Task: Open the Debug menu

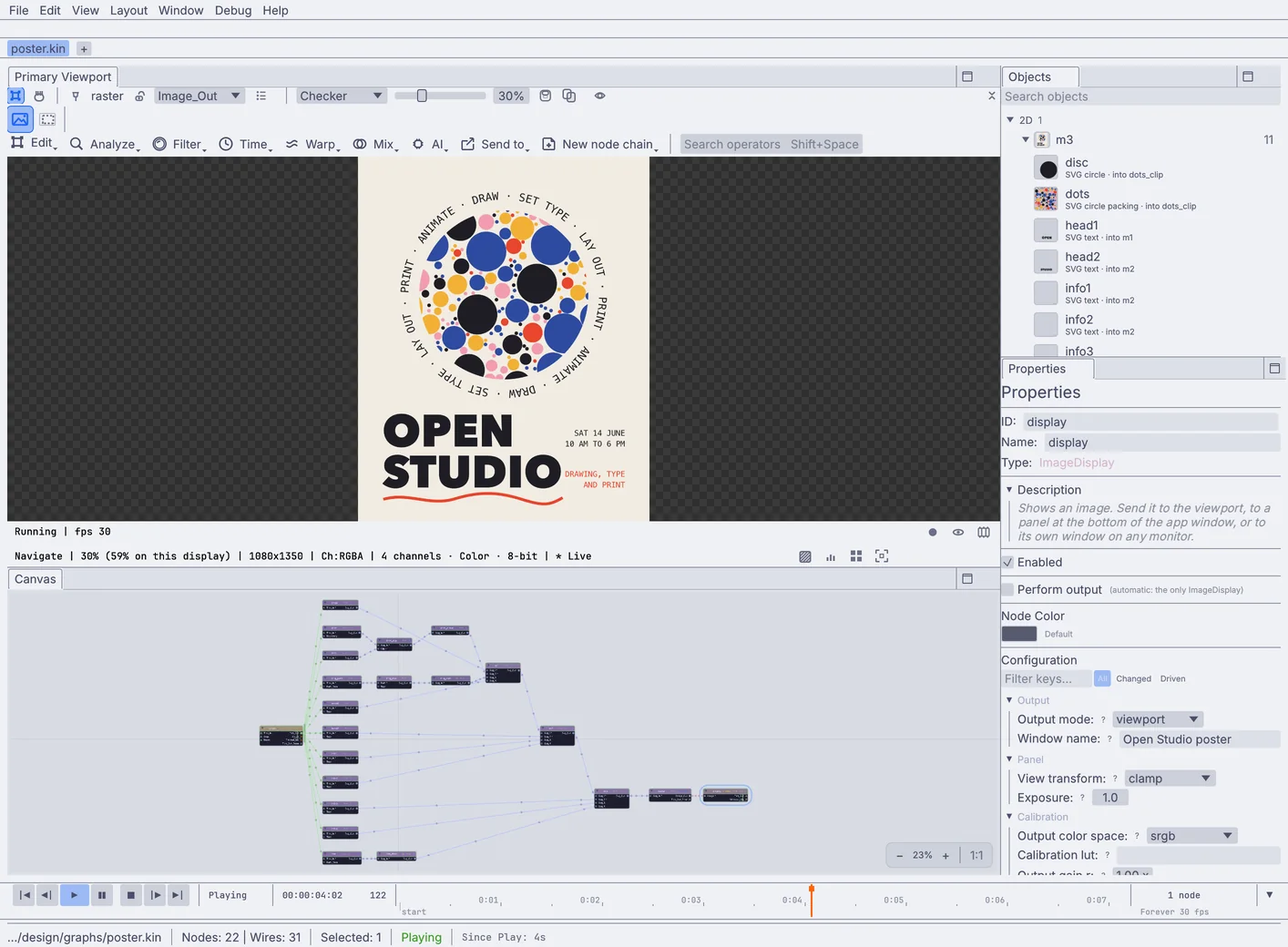Action: tap(233, 10)
